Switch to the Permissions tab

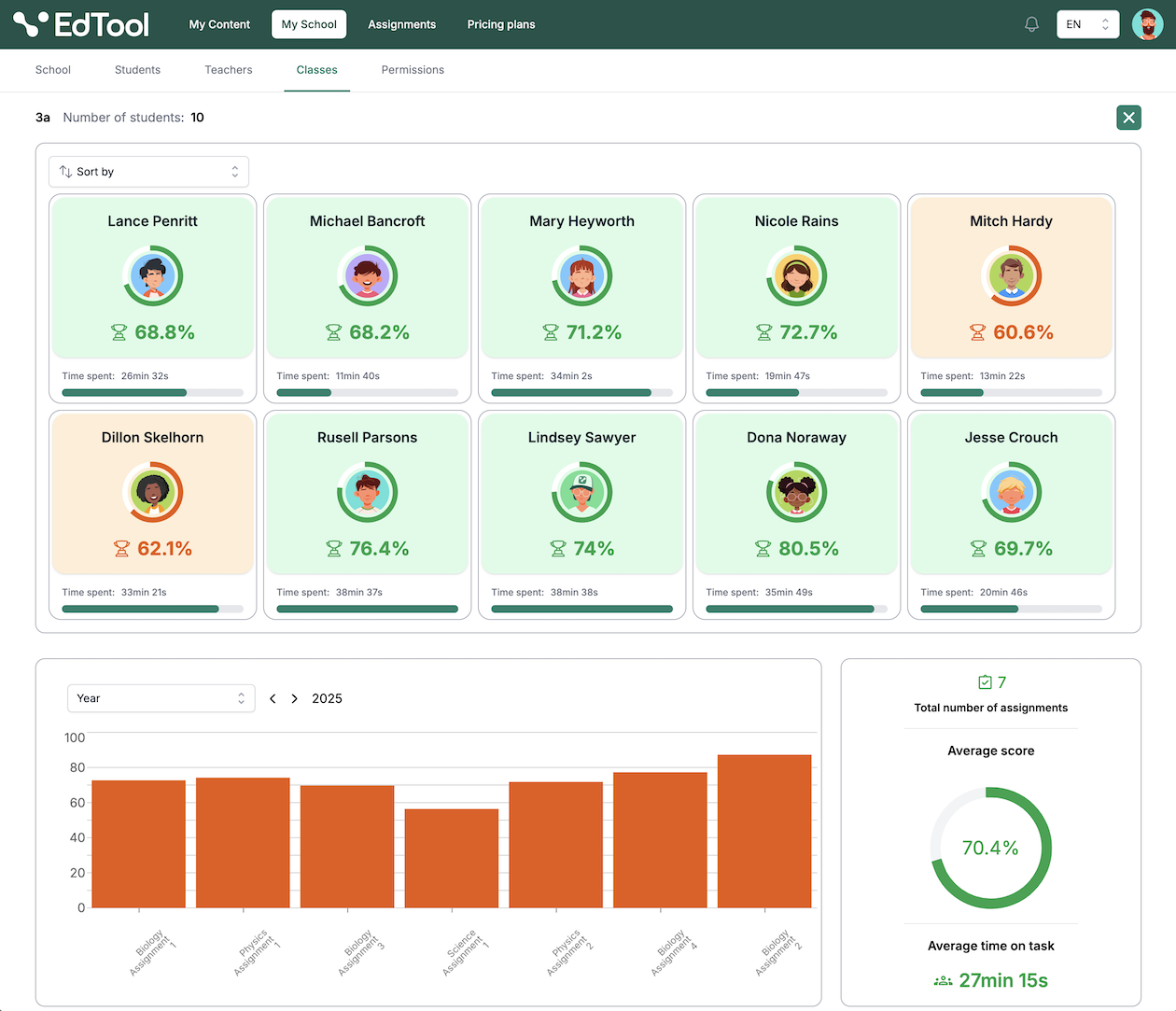coord(413,70)
